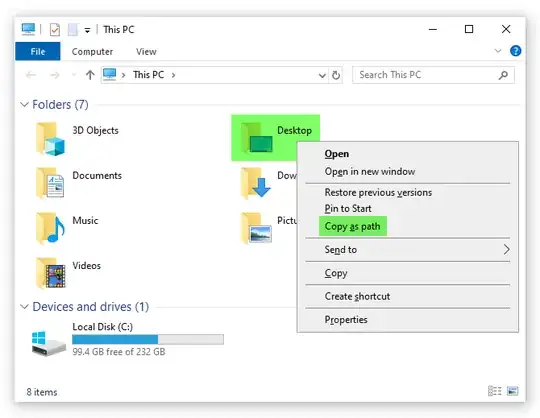The width and height of the screenshot is (540, 418).
Task: Click the Send to submenu arrow
Action: [506, 250]
